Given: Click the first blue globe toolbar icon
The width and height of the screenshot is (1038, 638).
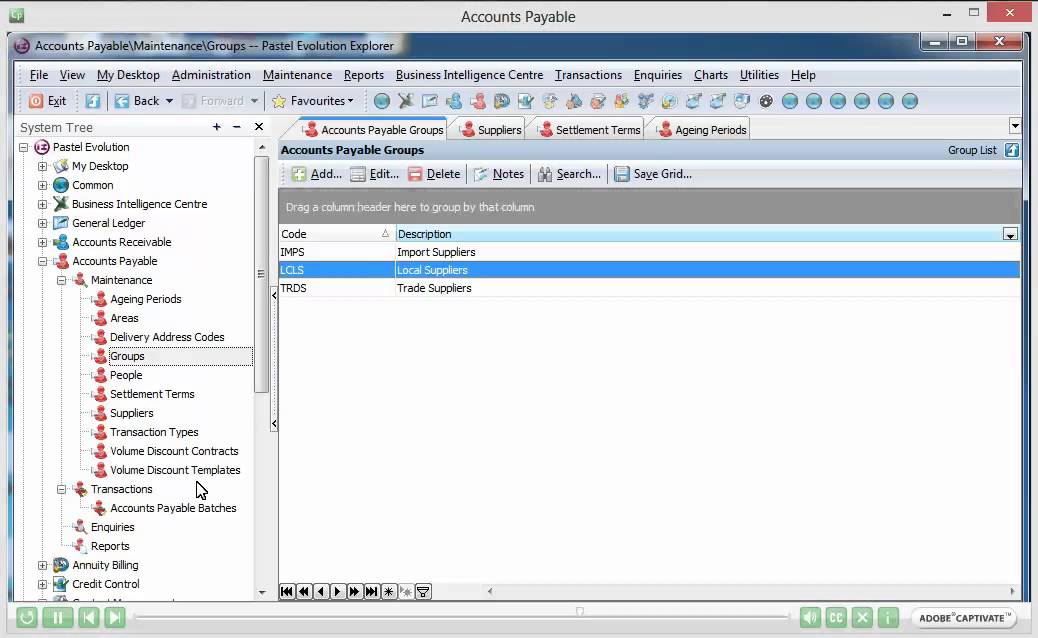Looking at the screenshot, I should [x=381, y=101].
